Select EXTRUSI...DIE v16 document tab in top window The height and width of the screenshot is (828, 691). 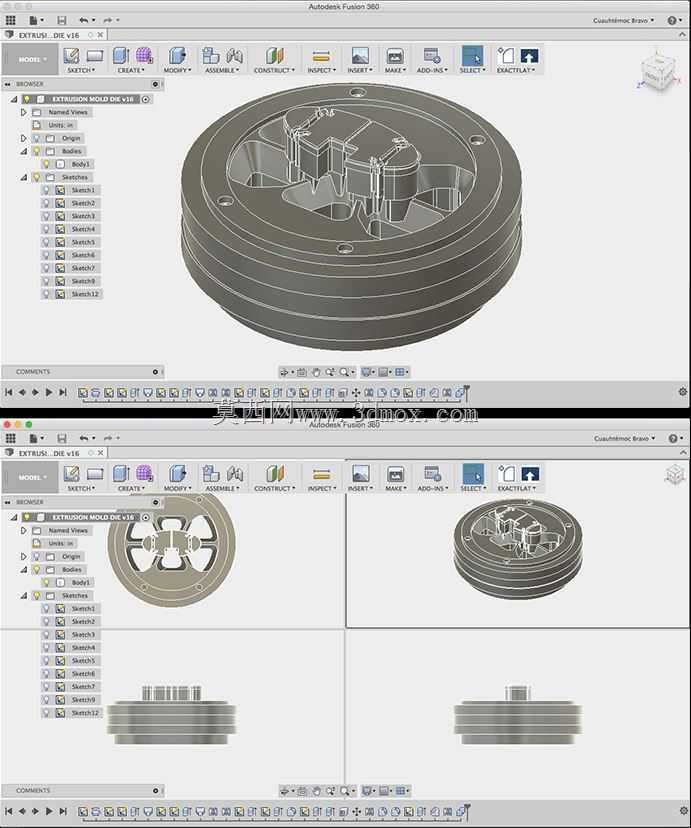(49, 35)
